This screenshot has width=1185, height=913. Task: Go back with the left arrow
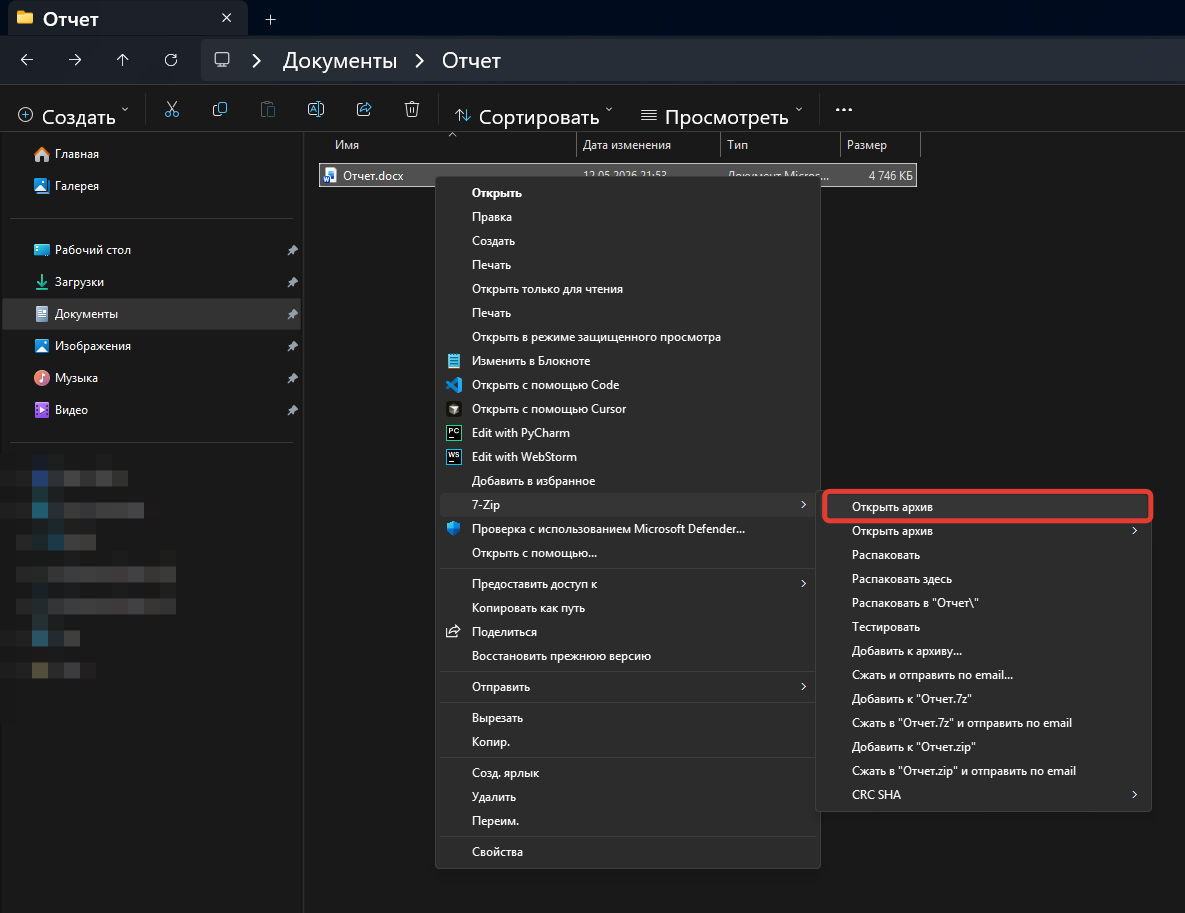pyautogui.click(x=27, y=60)
